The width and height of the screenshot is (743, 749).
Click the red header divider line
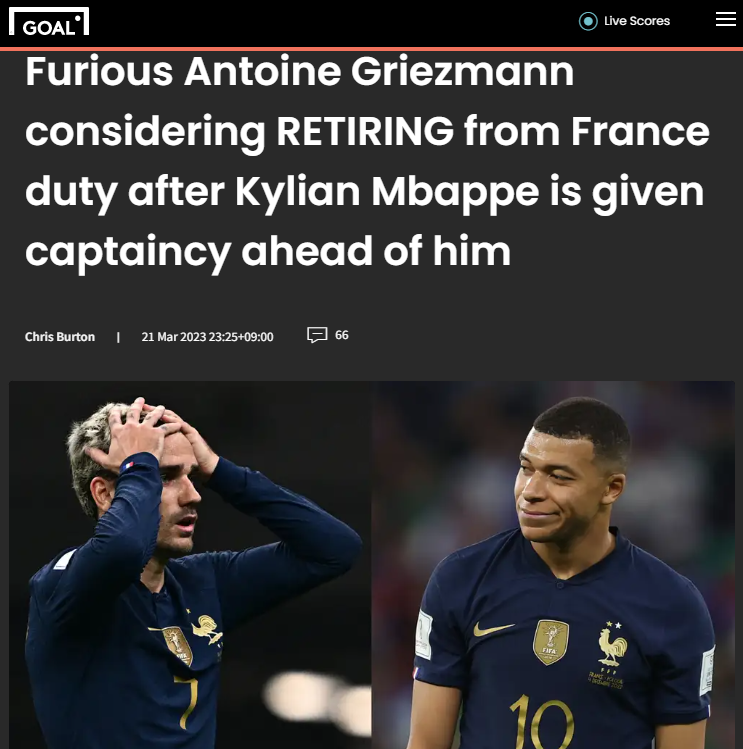pyautogui.click(x=371, y=49)
